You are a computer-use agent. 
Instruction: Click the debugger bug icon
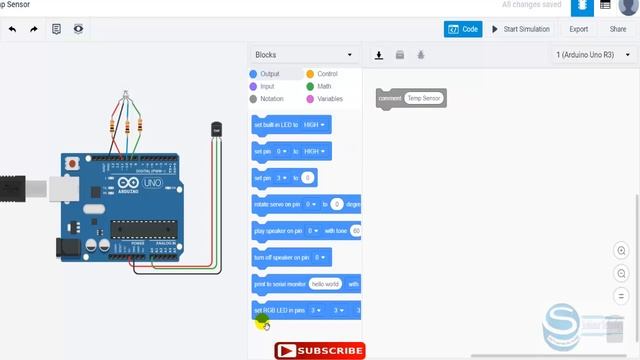coord(421,55)
